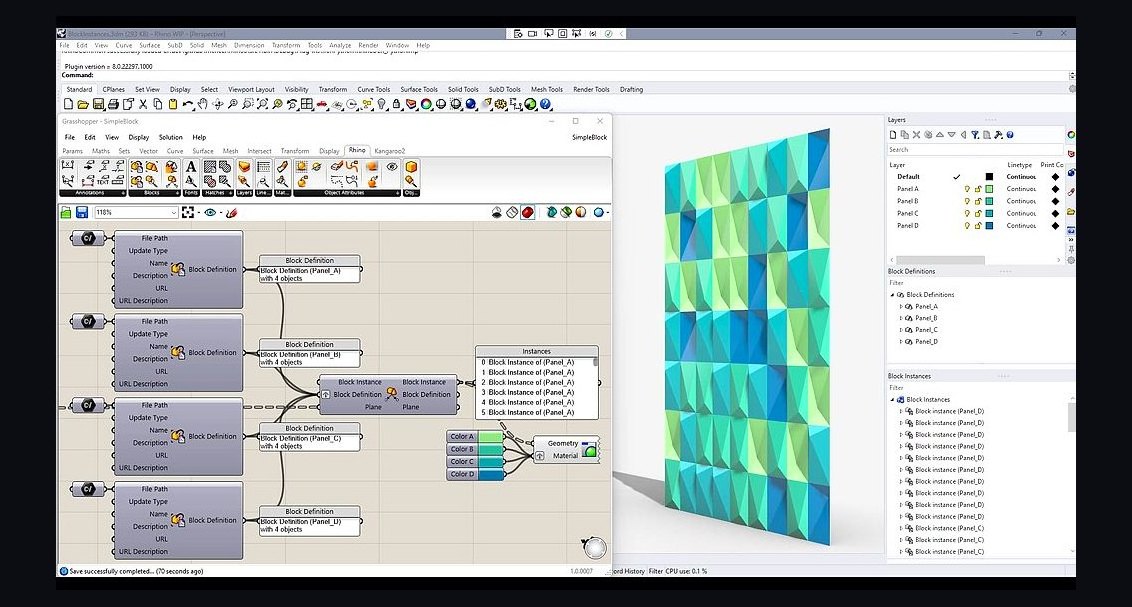The width and height of the screenshot is (1132, 607).
Task: Click the Grasshopper canvas compass widget
Action: coord(594,548)
